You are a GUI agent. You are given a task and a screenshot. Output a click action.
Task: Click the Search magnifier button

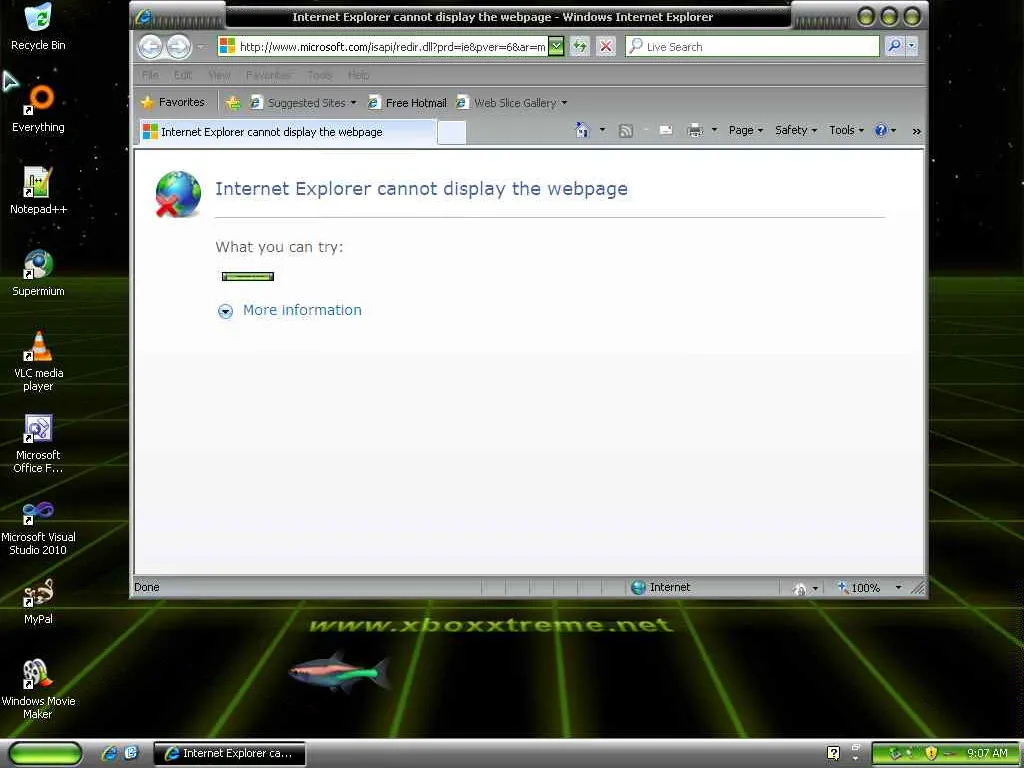point(894,46)
